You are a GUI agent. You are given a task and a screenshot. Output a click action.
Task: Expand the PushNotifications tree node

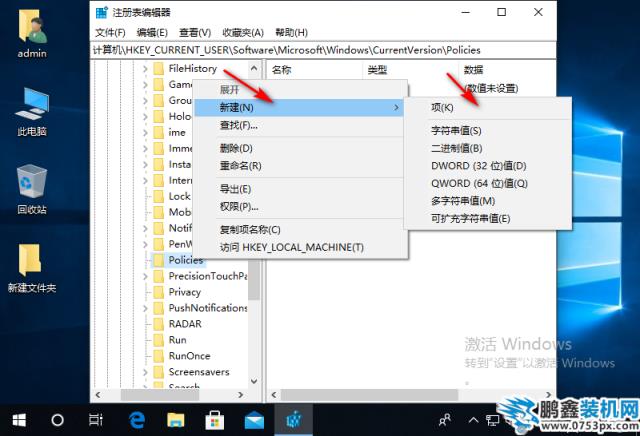tap(145, 308)
